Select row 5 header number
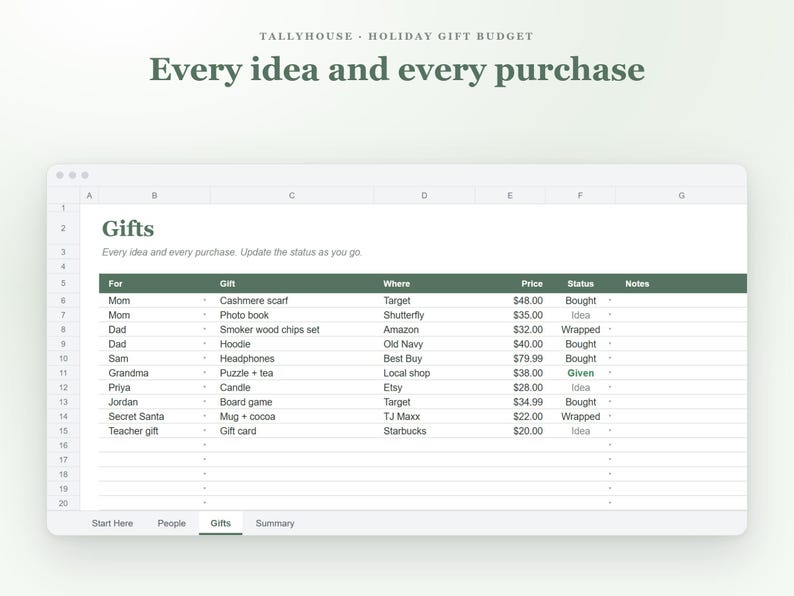Screen dimensions: 794x596 point(63,283)
